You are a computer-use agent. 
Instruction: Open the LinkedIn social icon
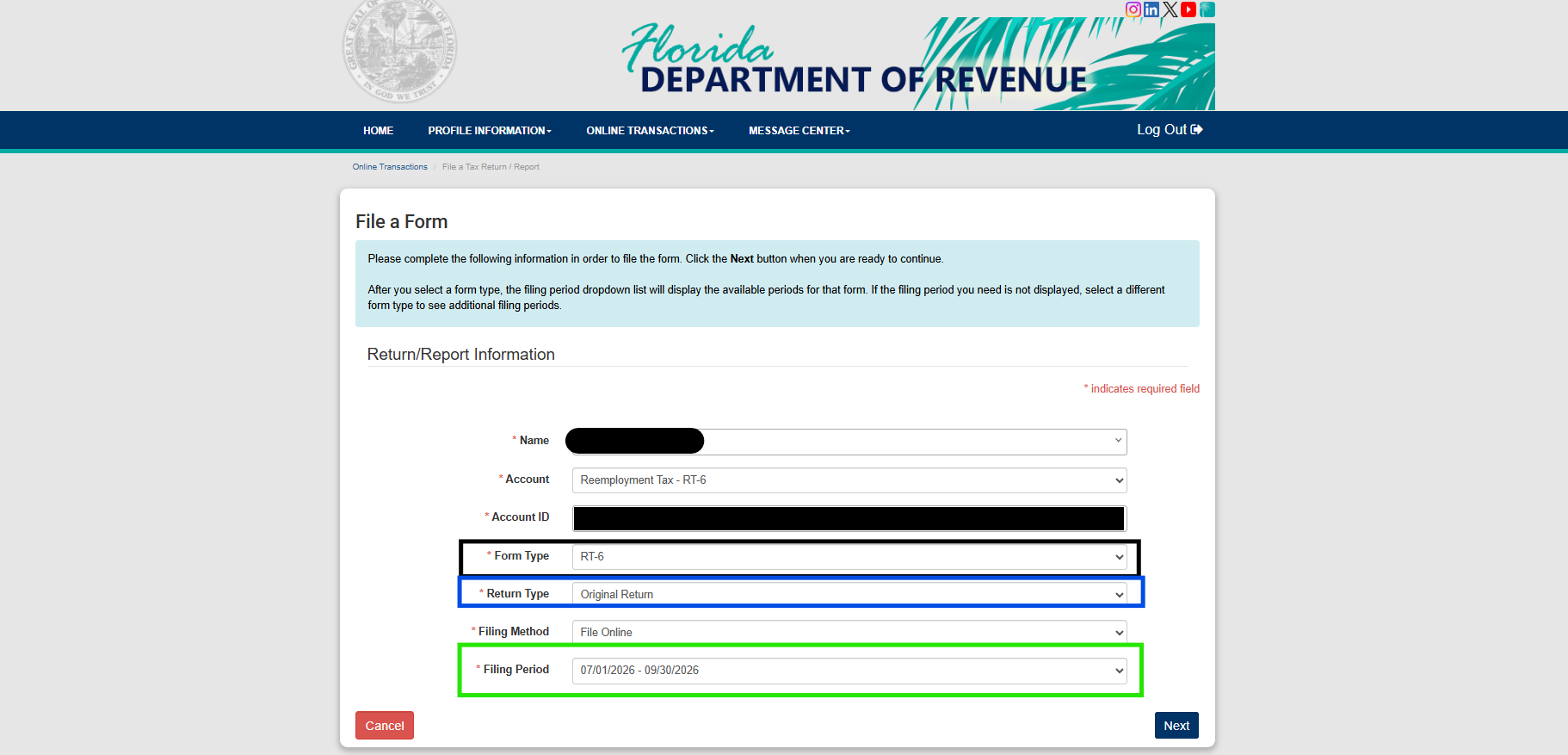(x=1151, y=9)
